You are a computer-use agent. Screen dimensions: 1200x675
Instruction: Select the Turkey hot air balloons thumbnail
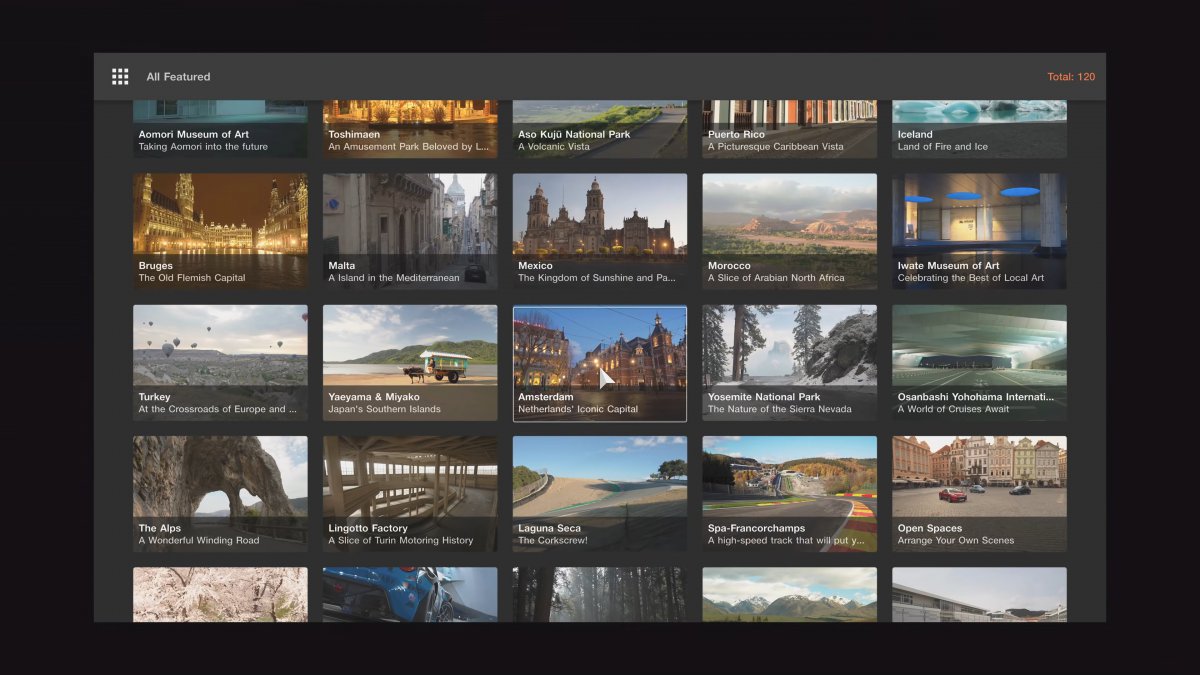(x=220, y=363)
